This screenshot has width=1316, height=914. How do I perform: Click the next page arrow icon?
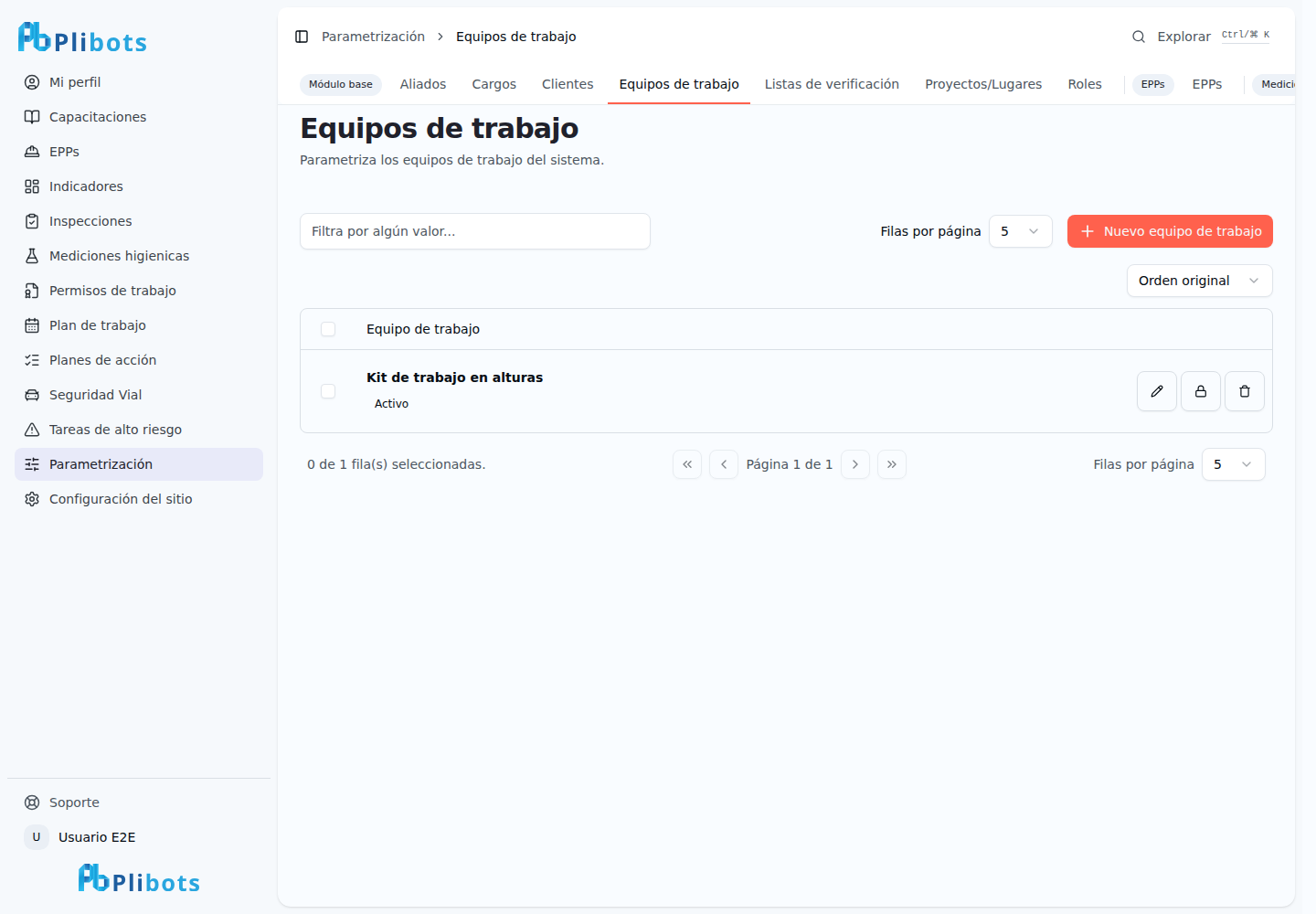[855, 464]
